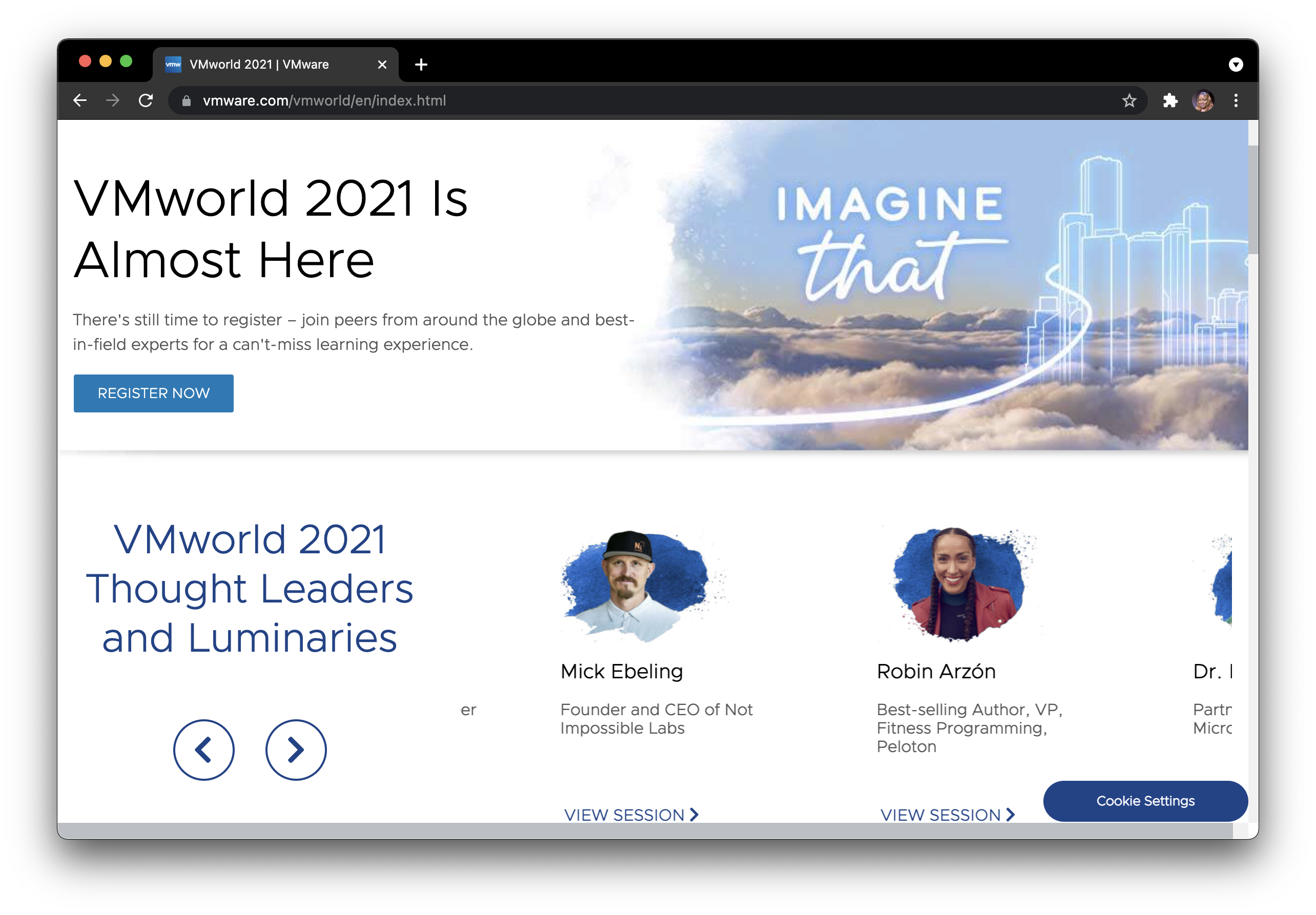Show previous speaker with left arrow
This screenshot has width=1316, height=915.
[x=203, y=750]
